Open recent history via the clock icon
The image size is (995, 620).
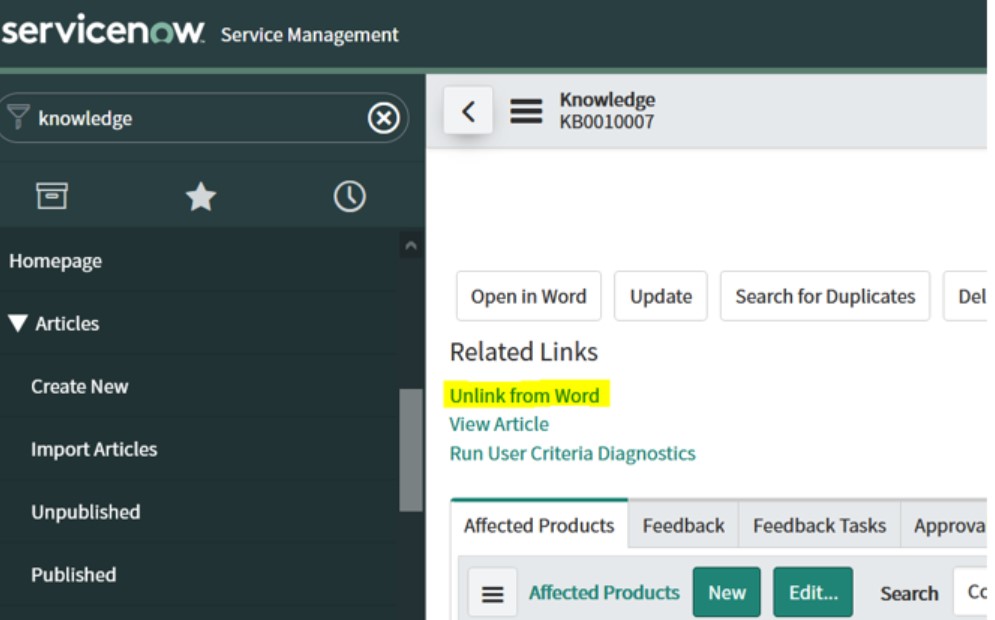[347, 196]
